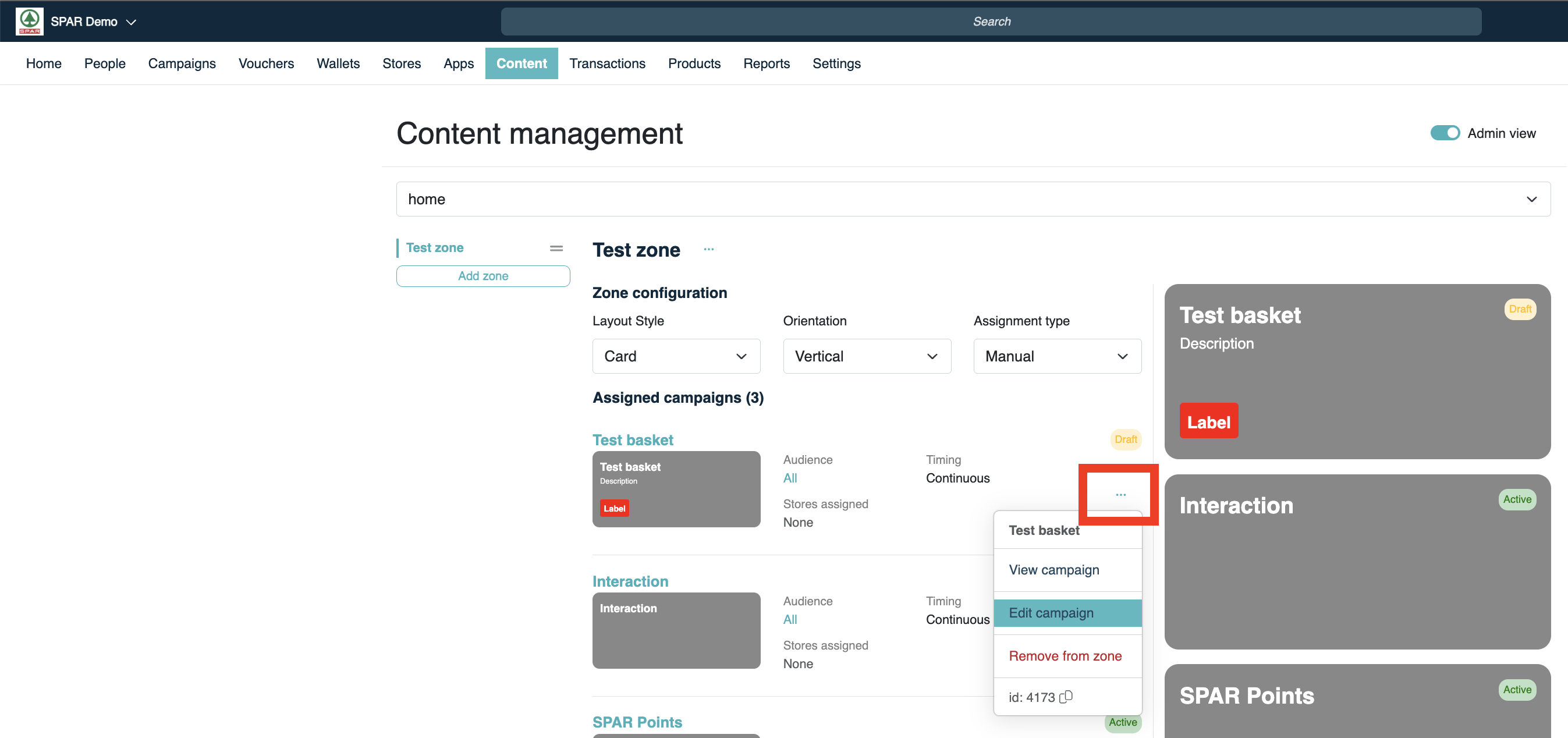Image resolution: width=1568 pixels, height=738 pixels.
Task: Open the Orientation Vertical dropdown
Action: pyautogui.click(x=866, y=356)
